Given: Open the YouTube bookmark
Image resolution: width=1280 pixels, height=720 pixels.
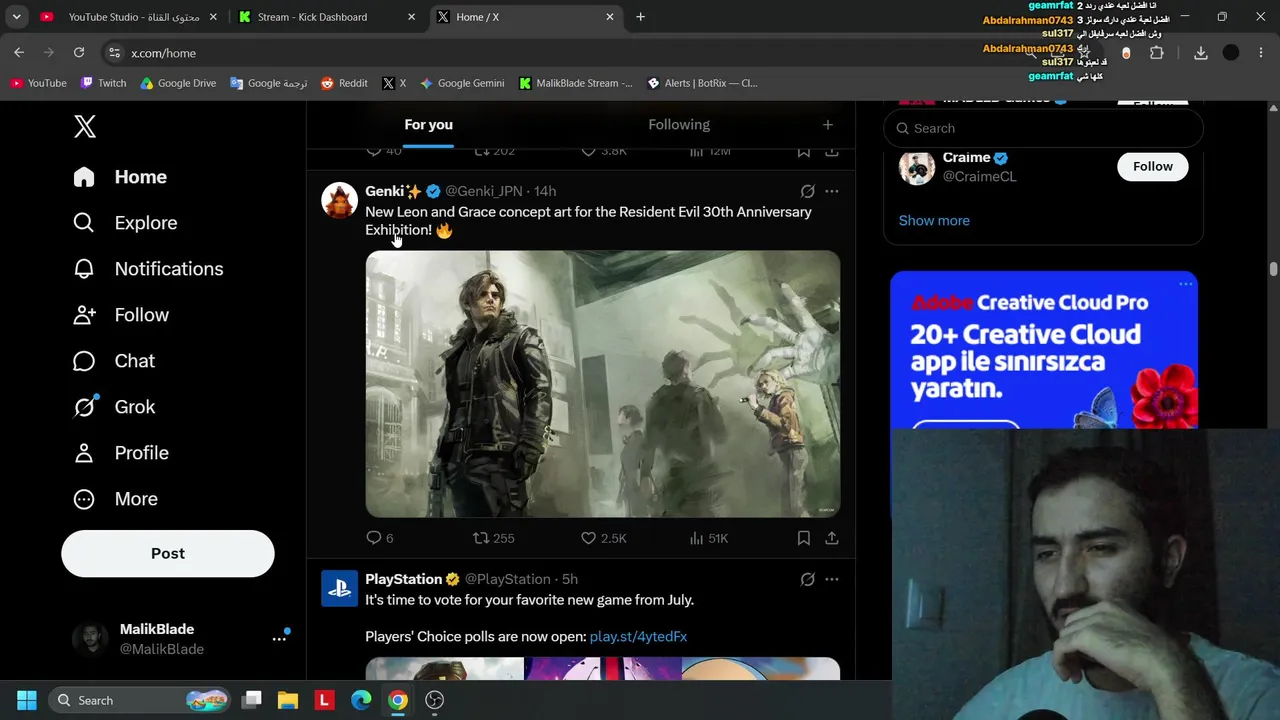Looking at the screenshot, I should (x=38, y=83).
